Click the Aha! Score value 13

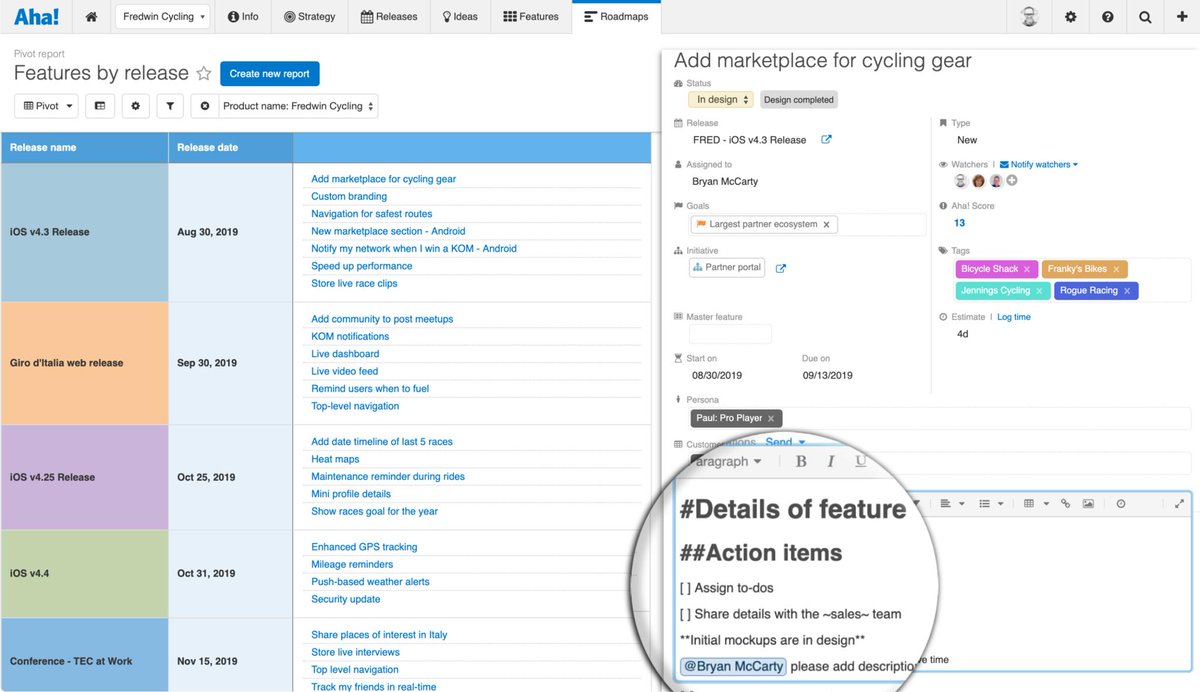pos(959,223)
